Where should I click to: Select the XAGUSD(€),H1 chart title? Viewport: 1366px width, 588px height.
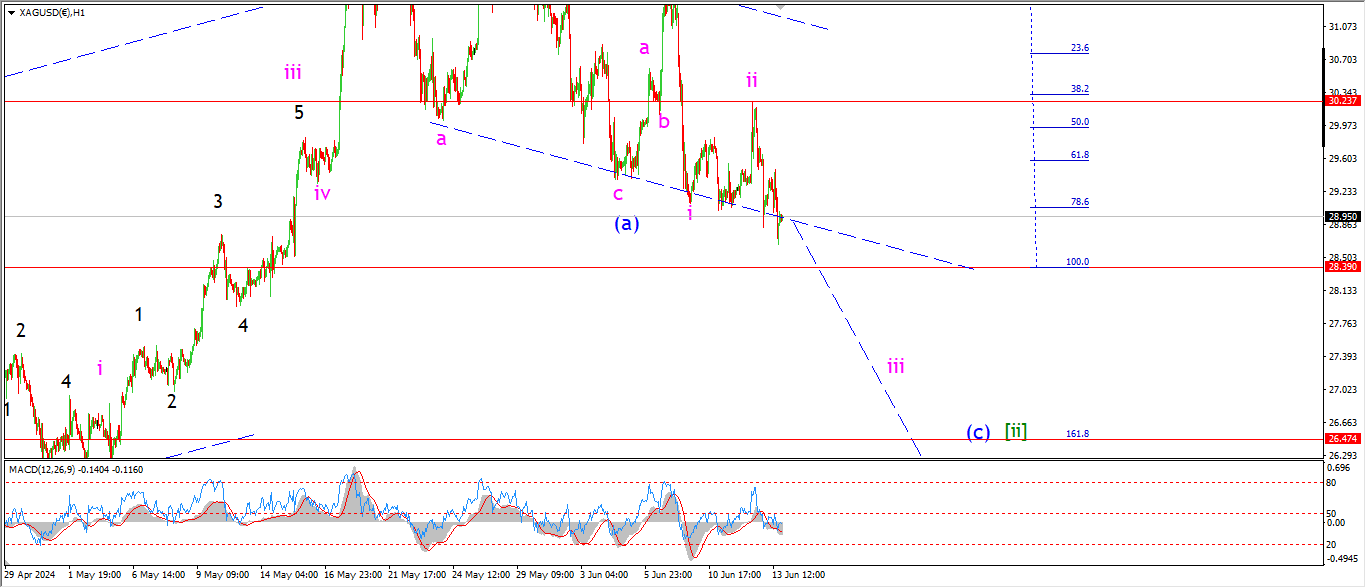[x=52, y=12]
